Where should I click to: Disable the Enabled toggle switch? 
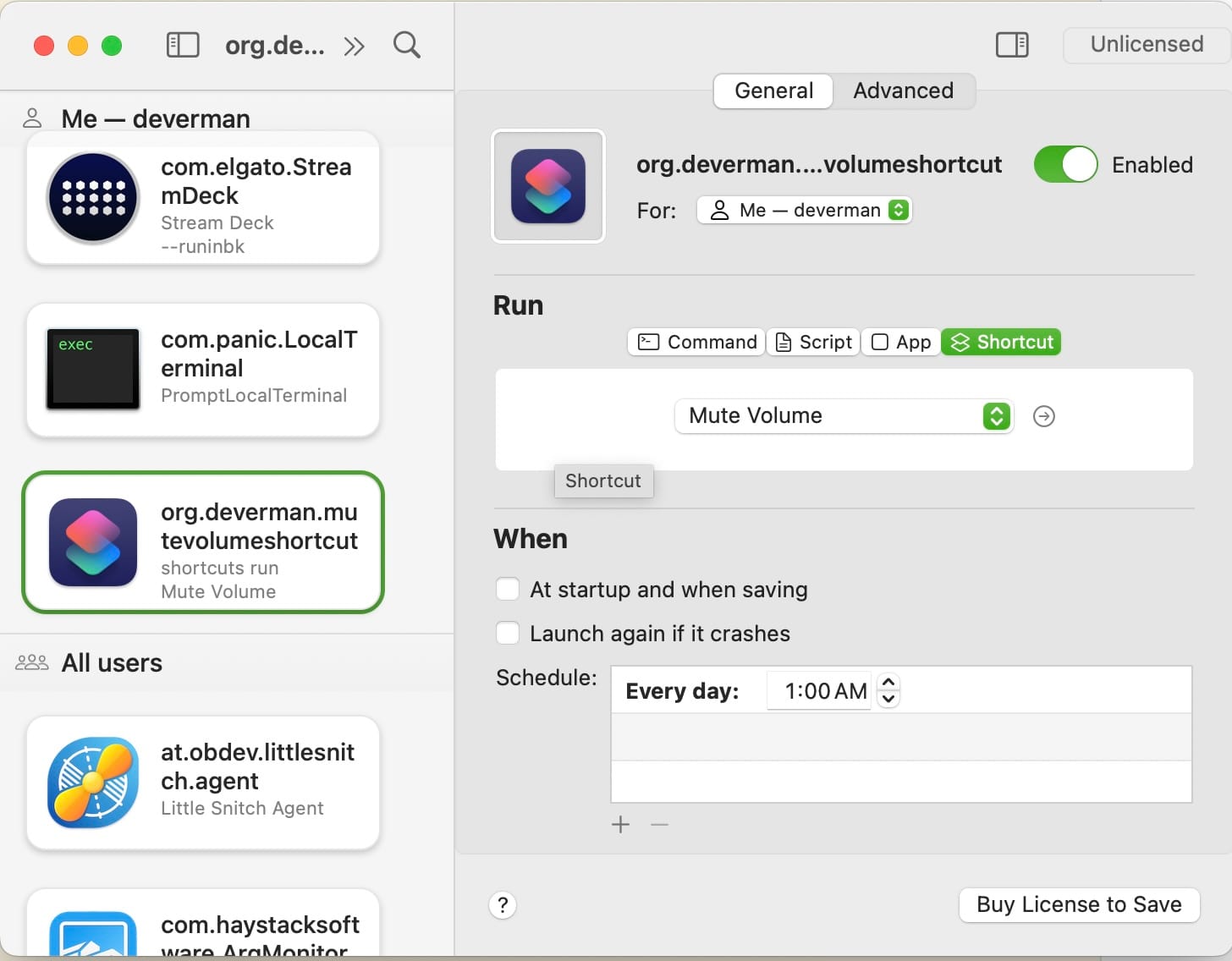click(1065, 165)
